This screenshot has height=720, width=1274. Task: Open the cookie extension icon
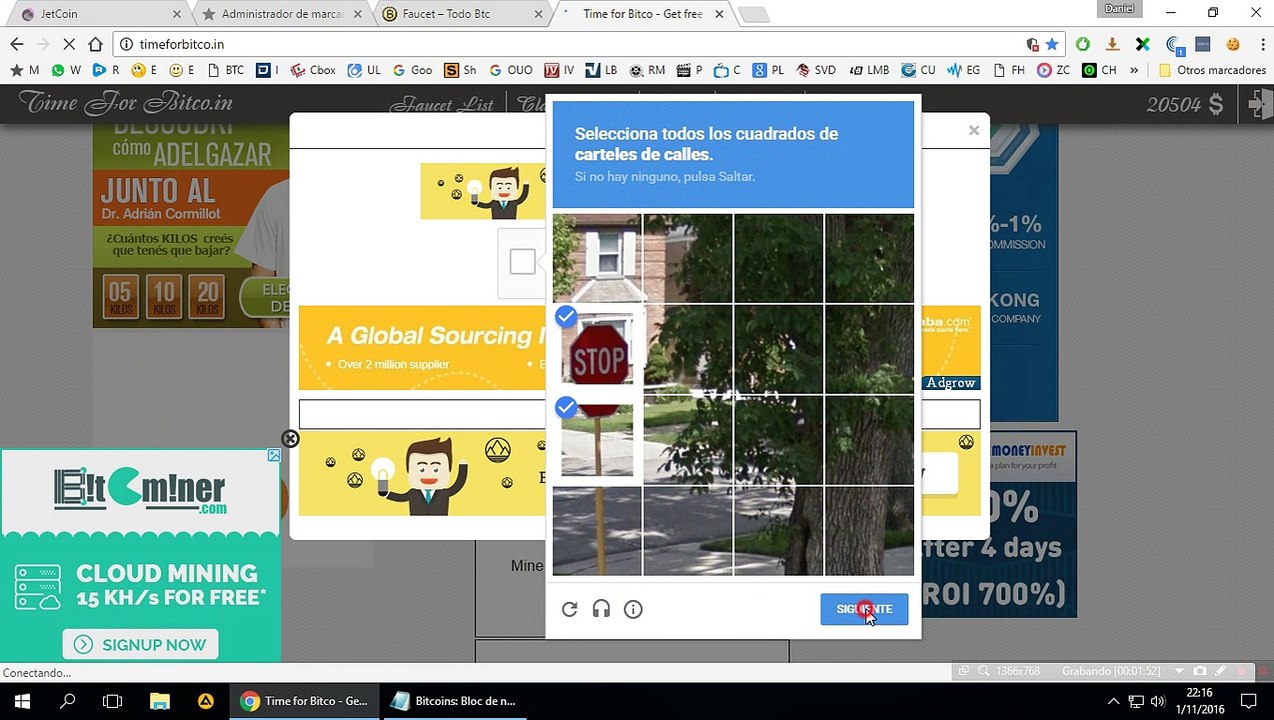pos(1232,44)
